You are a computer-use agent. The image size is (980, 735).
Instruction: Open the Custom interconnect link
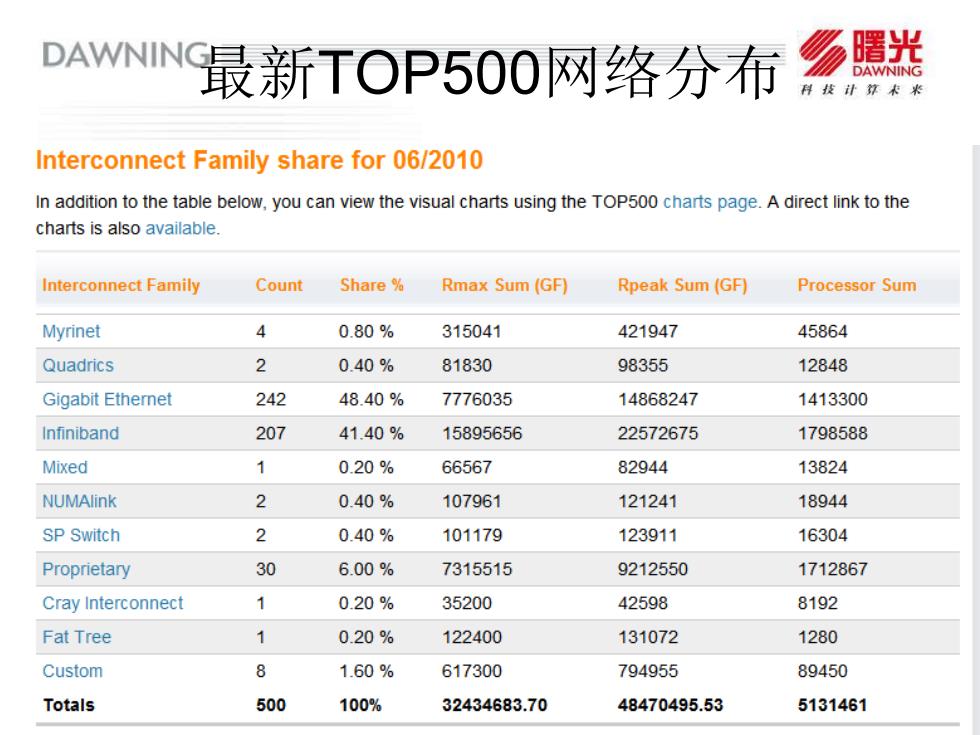72,671
